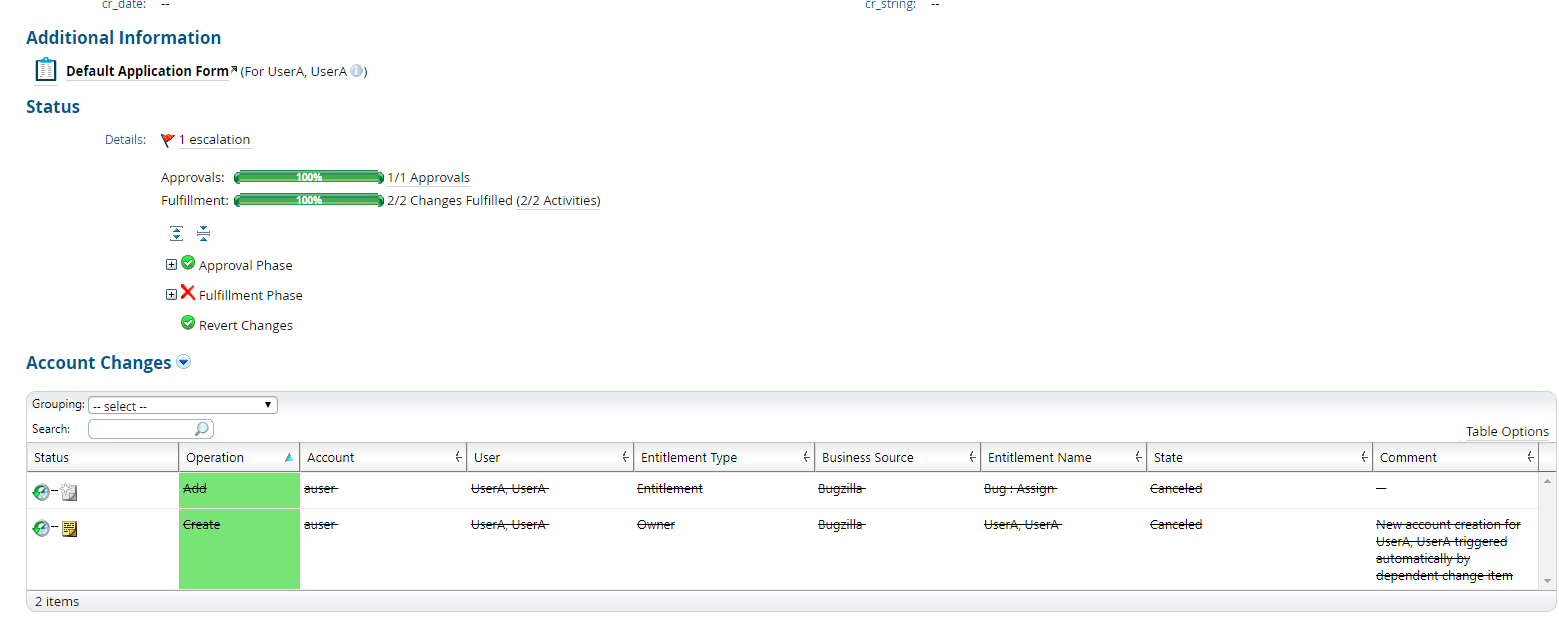1559x617 pixels.
Task: Click the green checkmark beside Revert Changes
Action: pyautogui.click(x=187, y=323)
